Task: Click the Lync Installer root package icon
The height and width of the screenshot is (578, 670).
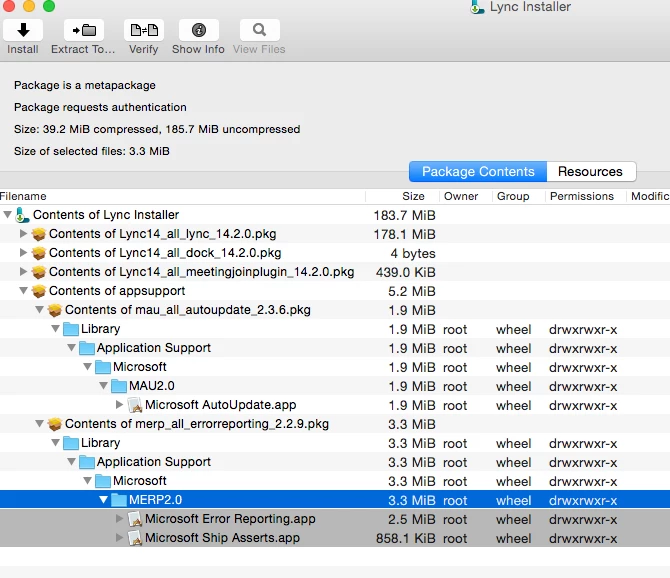Action: 22,215
